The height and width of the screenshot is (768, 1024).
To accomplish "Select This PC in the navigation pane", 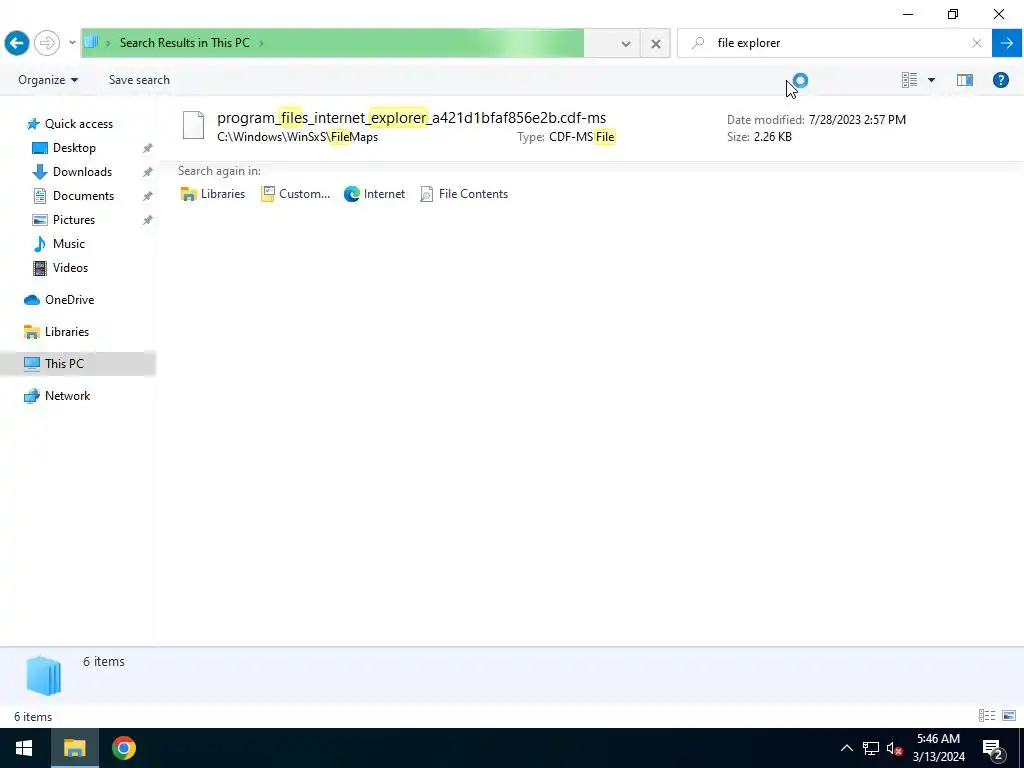I will [64, 364].
